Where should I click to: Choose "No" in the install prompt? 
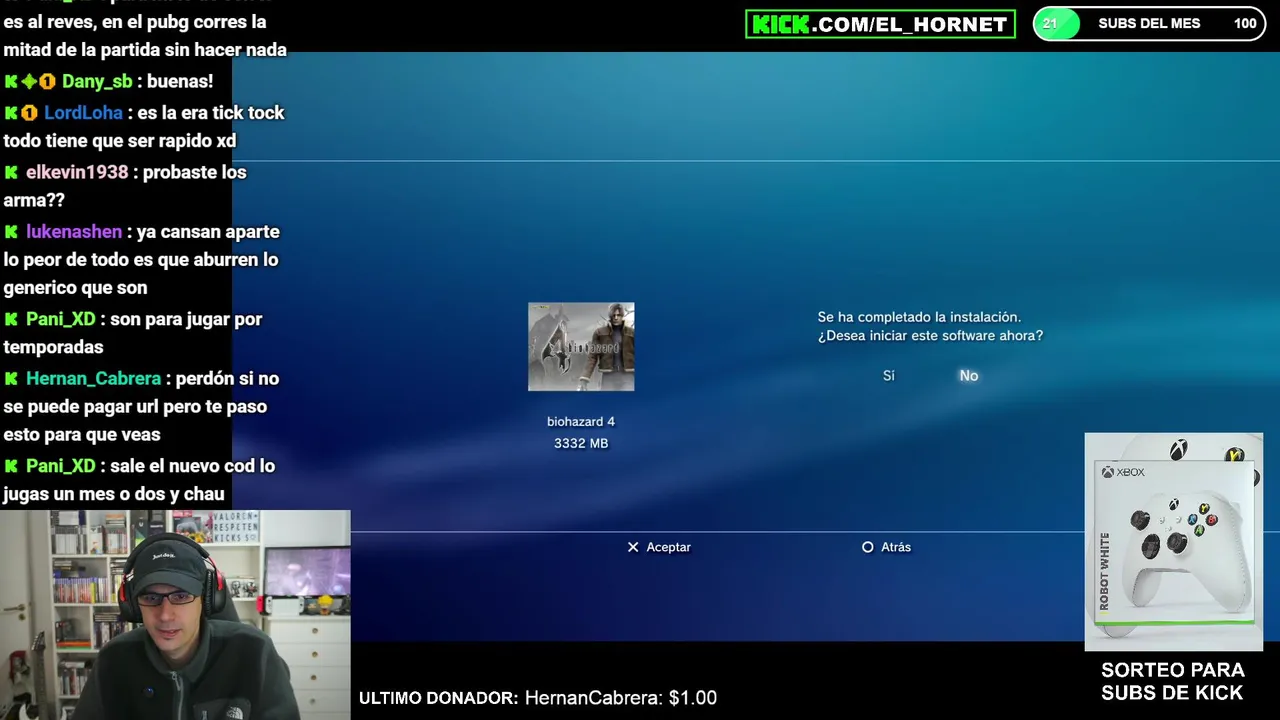[x=969, y=376]
